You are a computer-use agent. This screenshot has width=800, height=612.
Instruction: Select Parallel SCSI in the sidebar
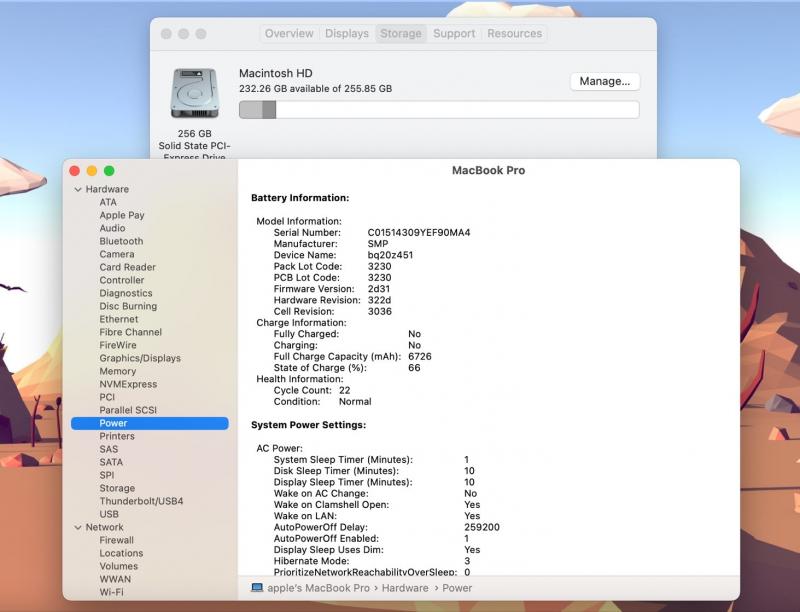[x=128, y=410]
